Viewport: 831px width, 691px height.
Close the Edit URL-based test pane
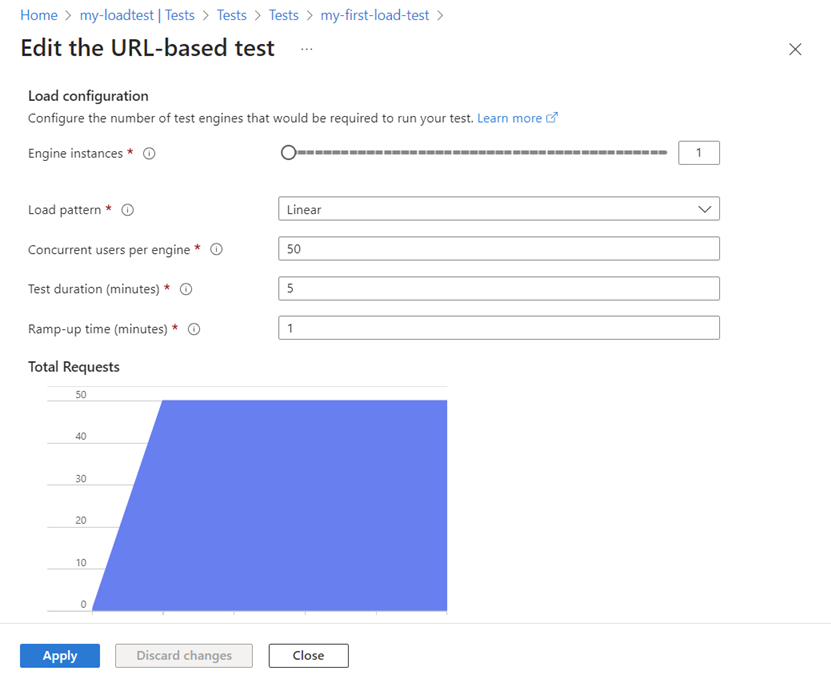[795, 49]
